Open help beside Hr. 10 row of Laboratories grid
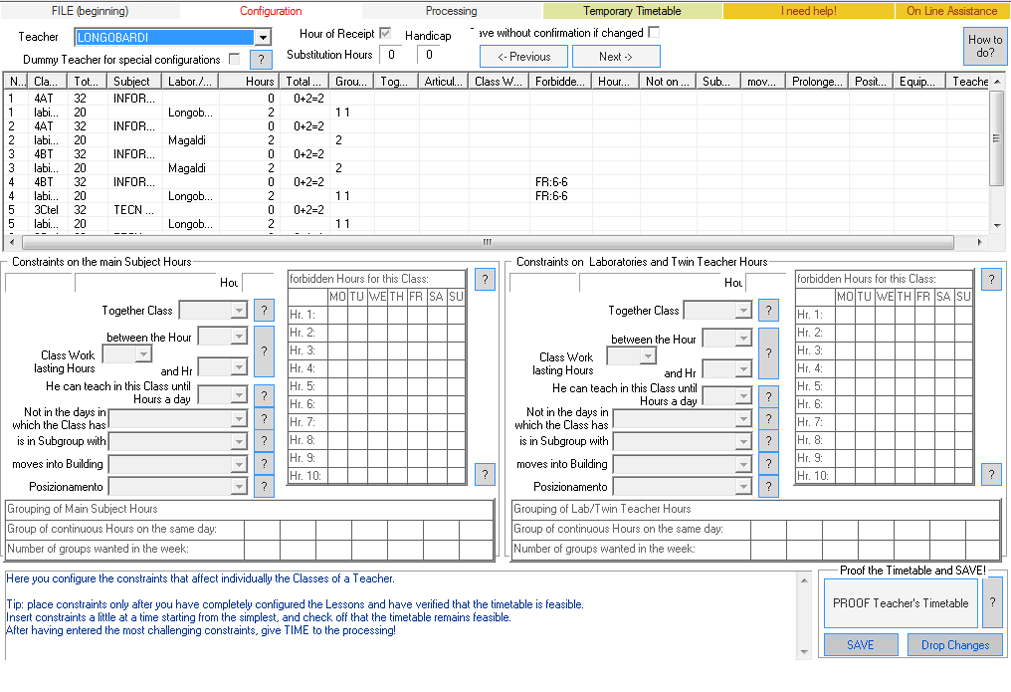Viewport: 1011px width, 692px height. click(x=991, y=475)
